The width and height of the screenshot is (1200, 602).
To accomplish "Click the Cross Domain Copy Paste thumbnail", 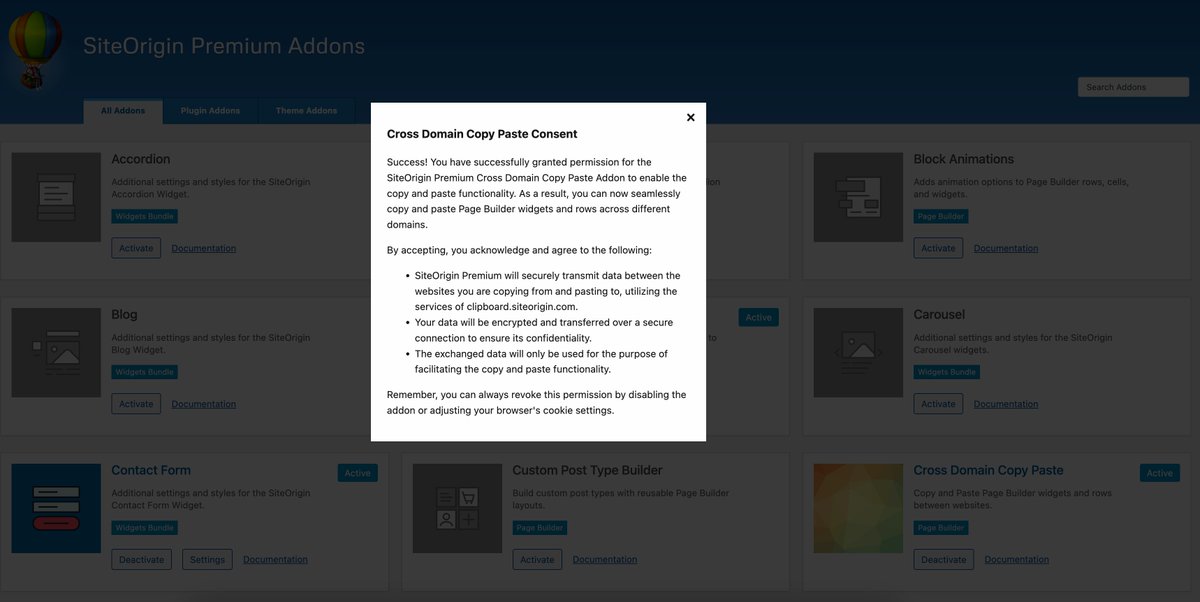I will coord(858,508).
